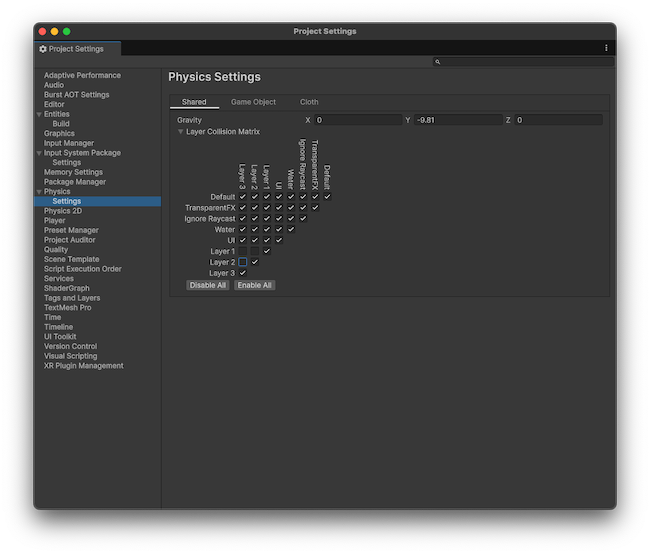Click the Enable All button

(254, 285)
